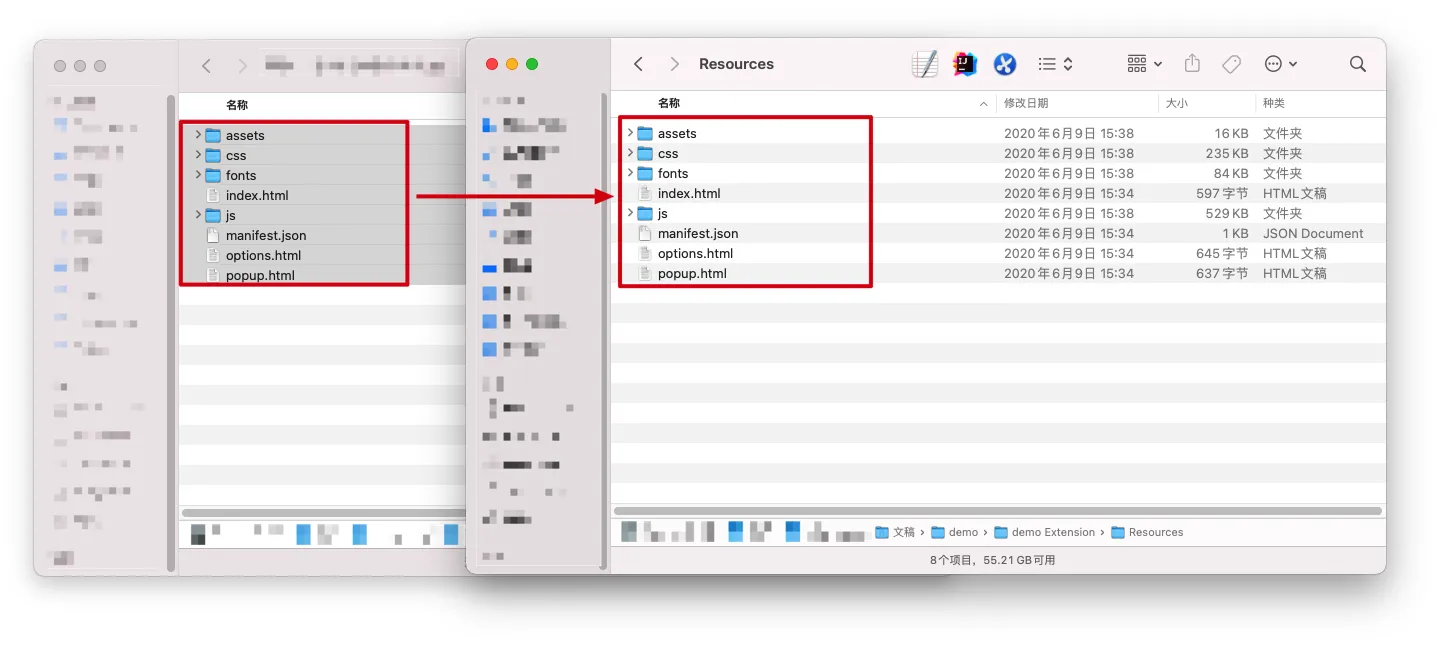Go back in the Resources window
The image size is (1442, 648).
pyautogui.click(x=638, y=64)
